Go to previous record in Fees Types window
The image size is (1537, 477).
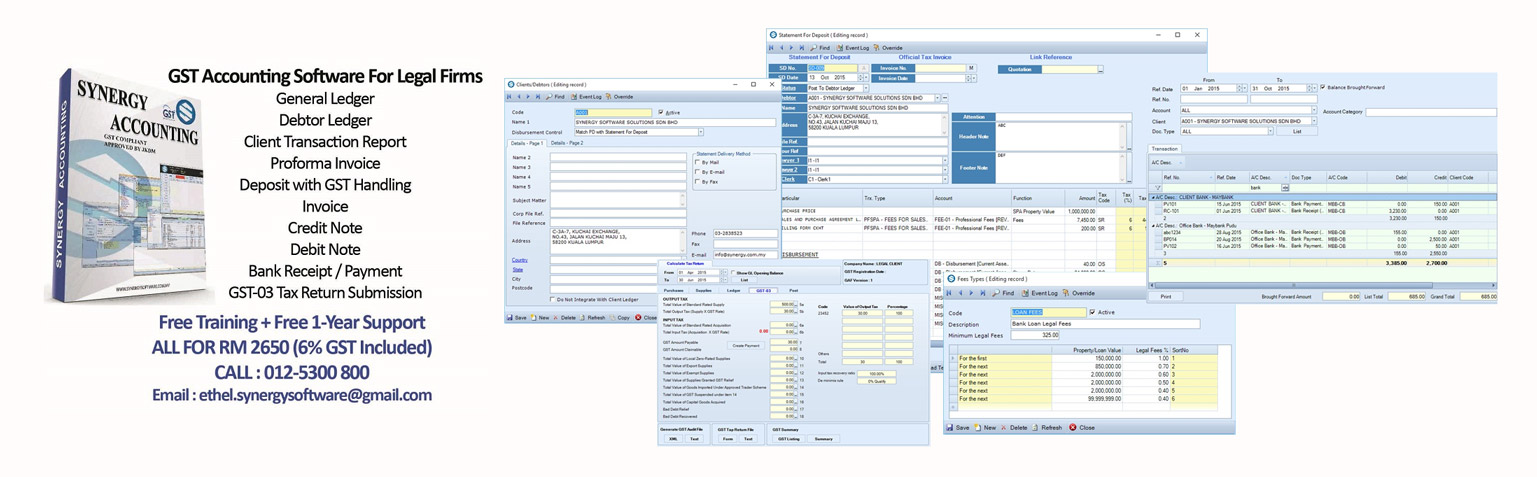click(959, 293)
